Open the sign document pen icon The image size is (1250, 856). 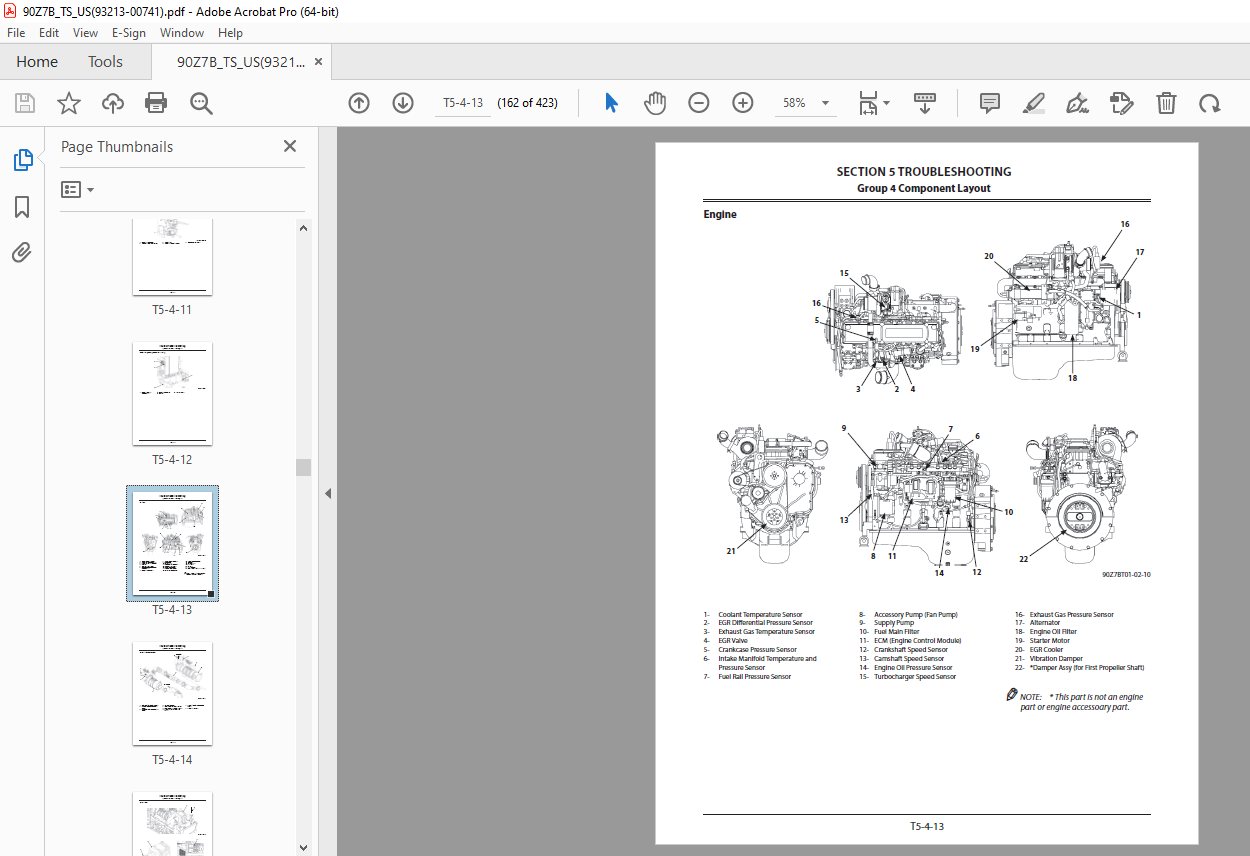pos(1078,103)
